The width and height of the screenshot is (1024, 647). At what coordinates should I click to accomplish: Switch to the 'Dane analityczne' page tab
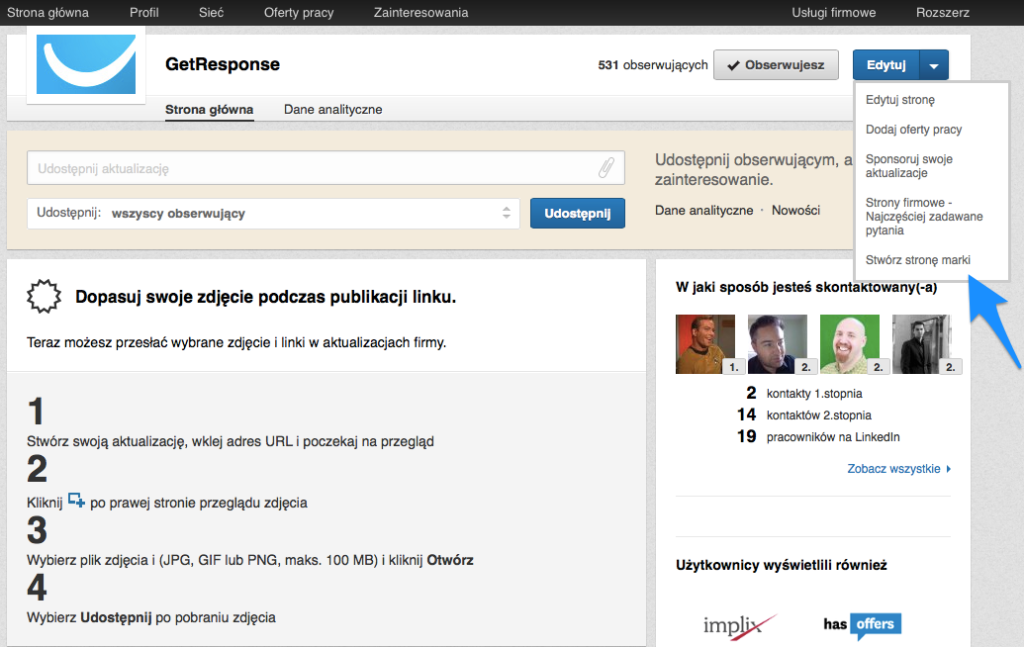click(333, 109)
